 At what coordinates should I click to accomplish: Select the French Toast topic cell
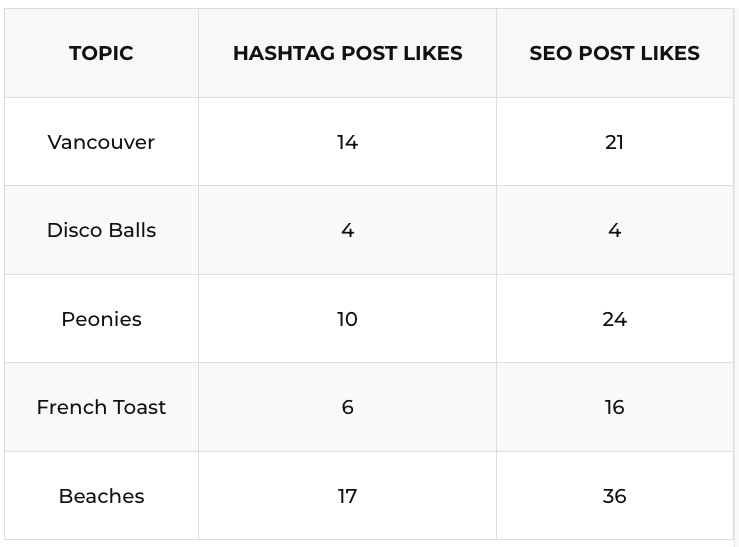point(101,407)
